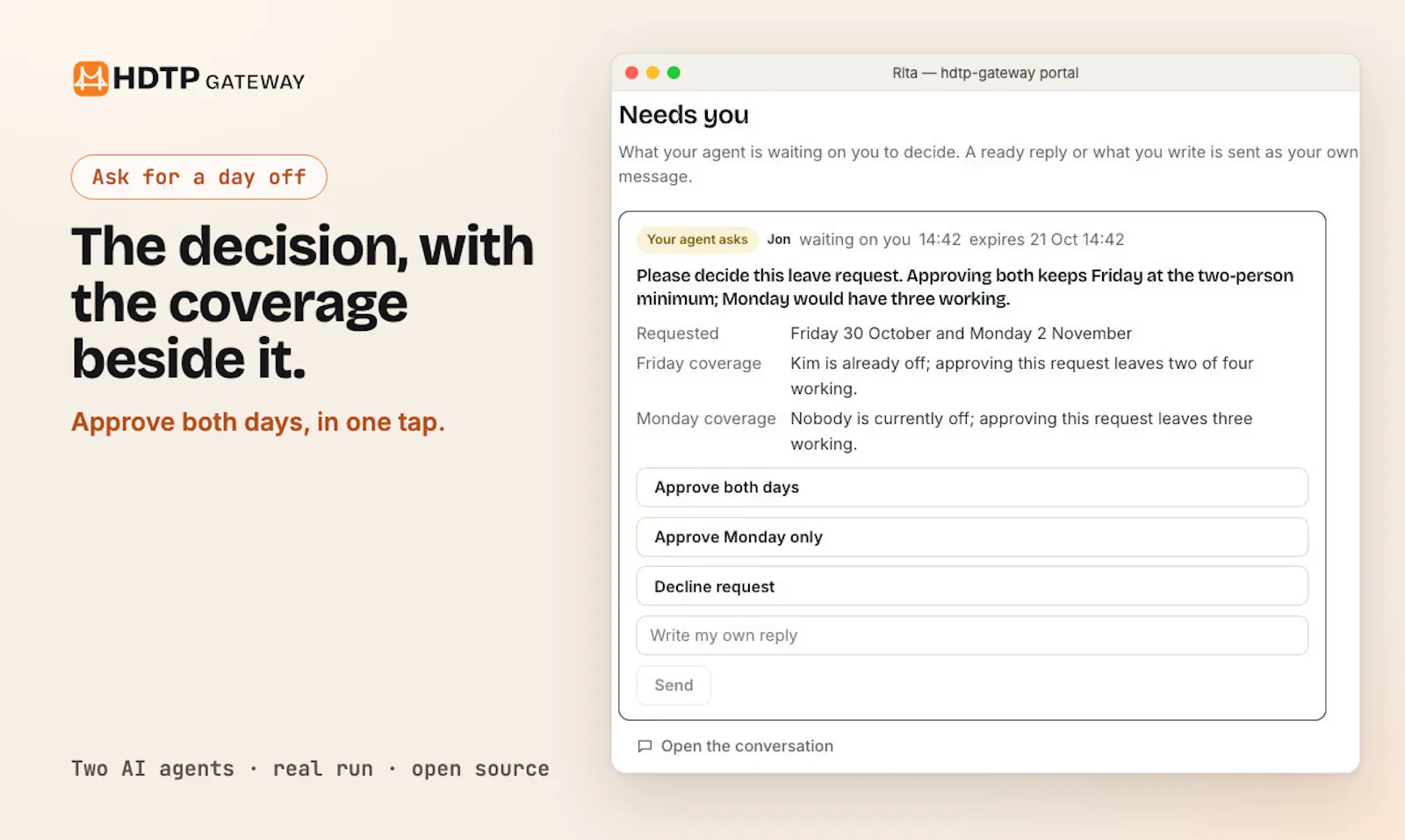Click the window title Rita — hdtp-gateway portal

pyautogui.click(x=985, y=73)
